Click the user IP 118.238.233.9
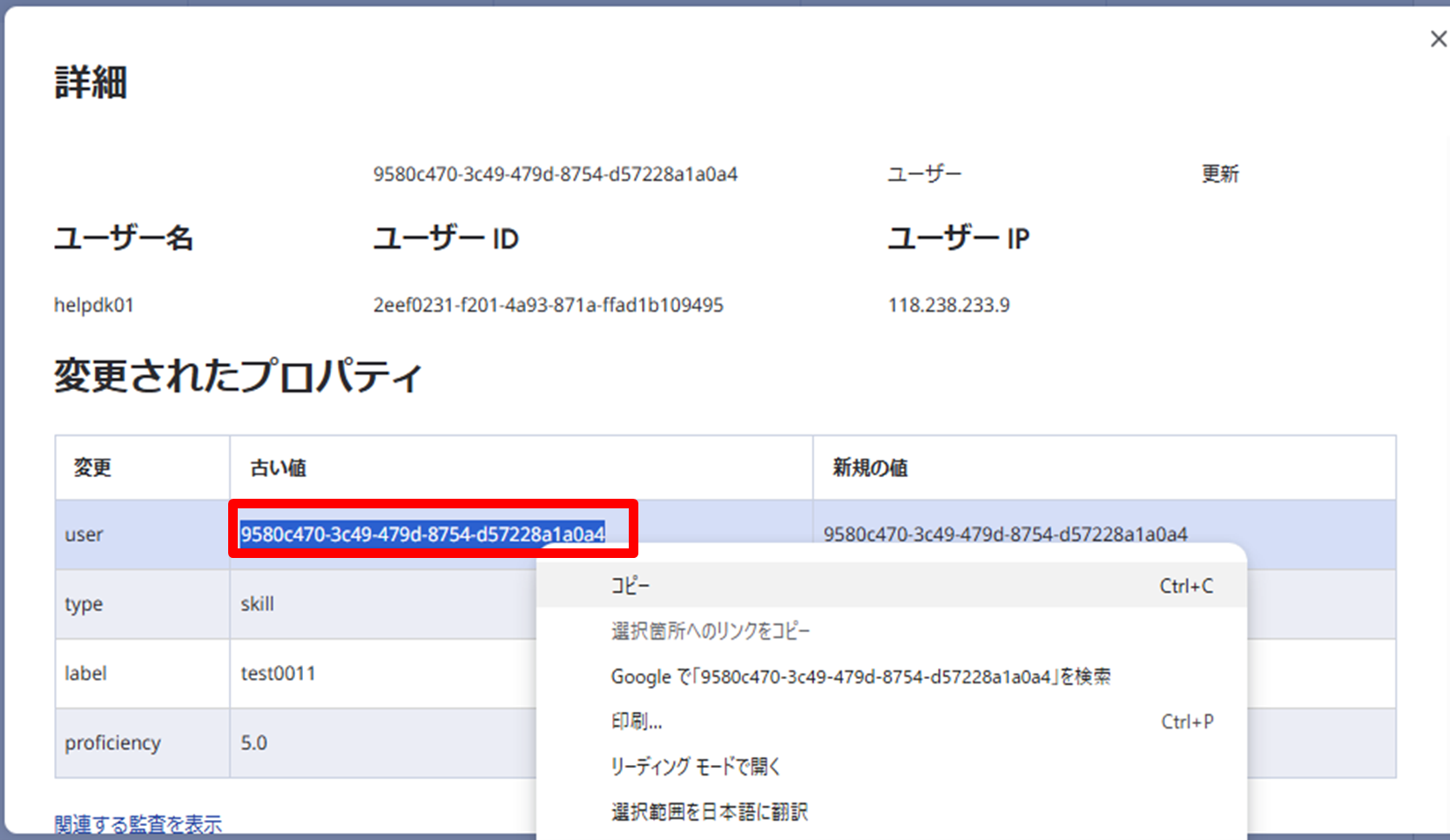Viewport: 1450px width, 840px height. pyautogui.click(x=948, y=305)
